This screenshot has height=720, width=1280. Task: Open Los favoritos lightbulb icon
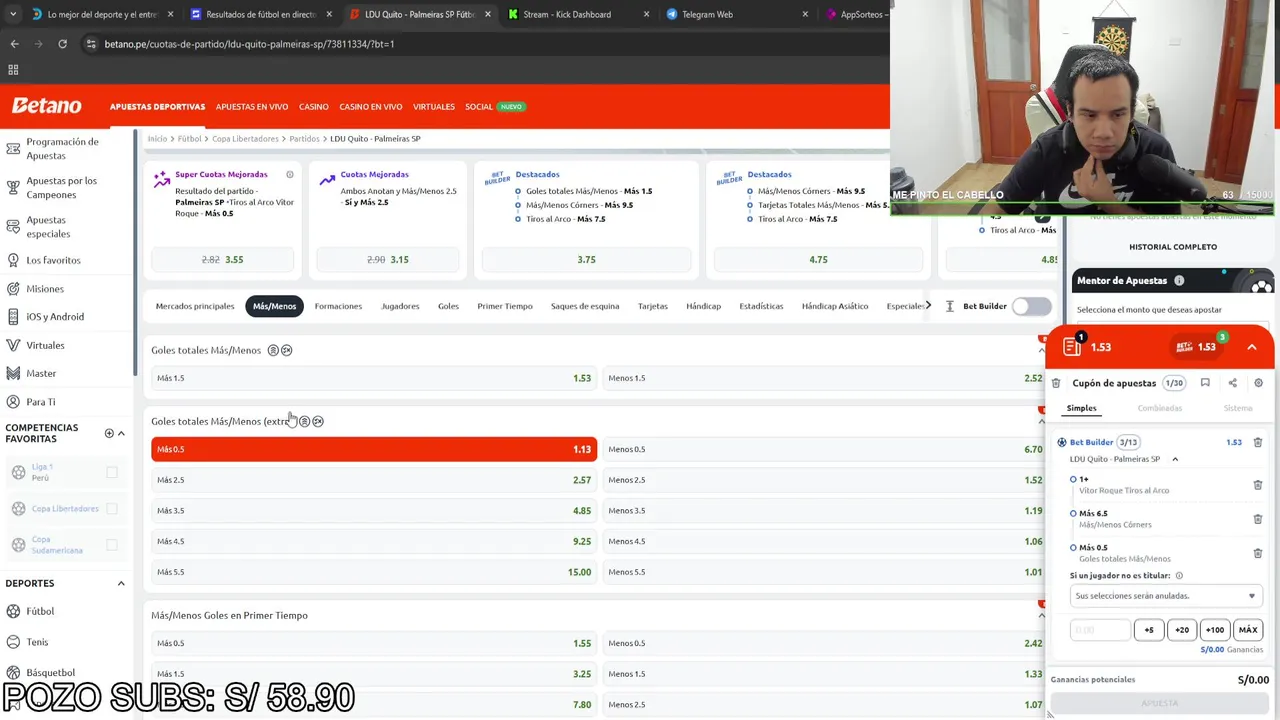[13, 260]
